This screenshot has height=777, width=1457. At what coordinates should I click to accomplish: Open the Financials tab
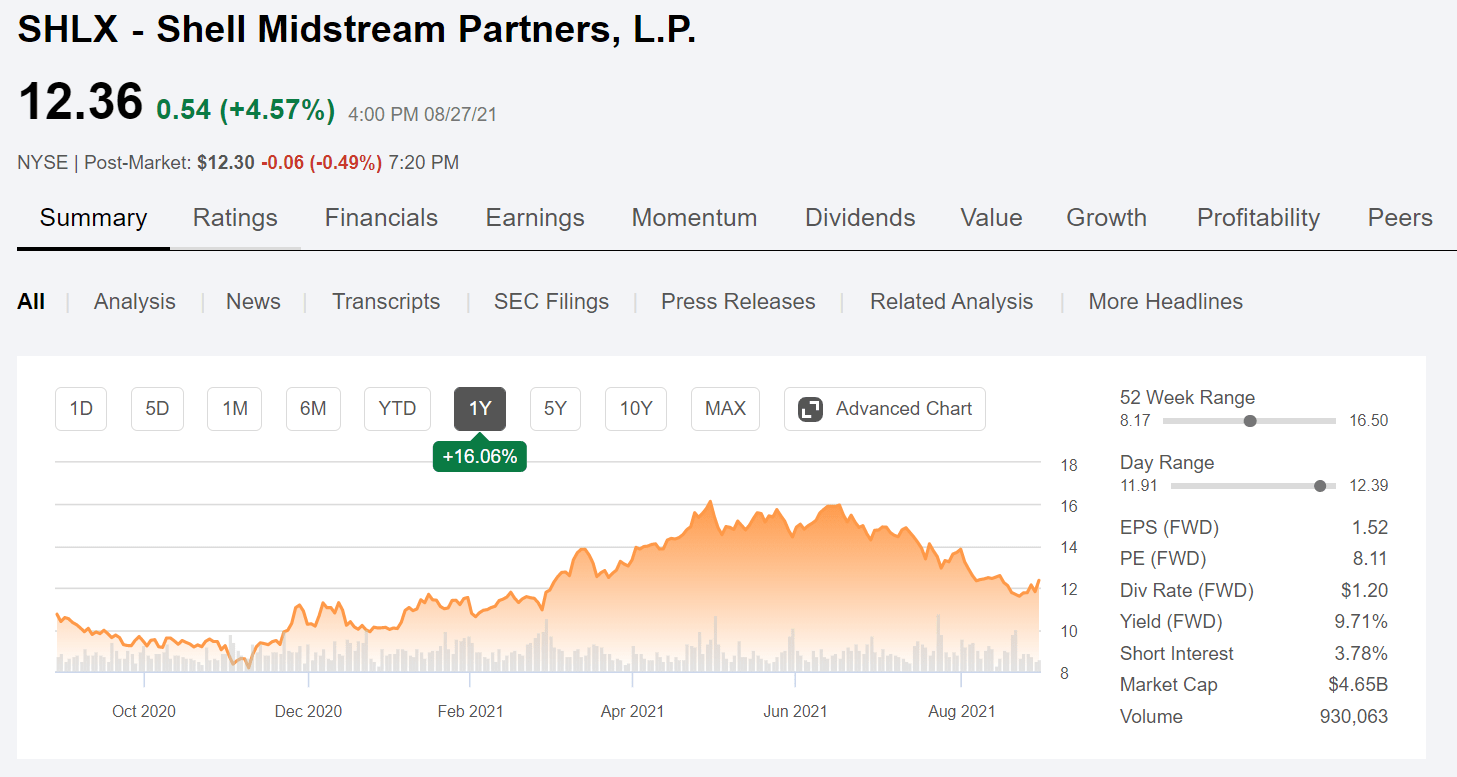coord(381,217)
